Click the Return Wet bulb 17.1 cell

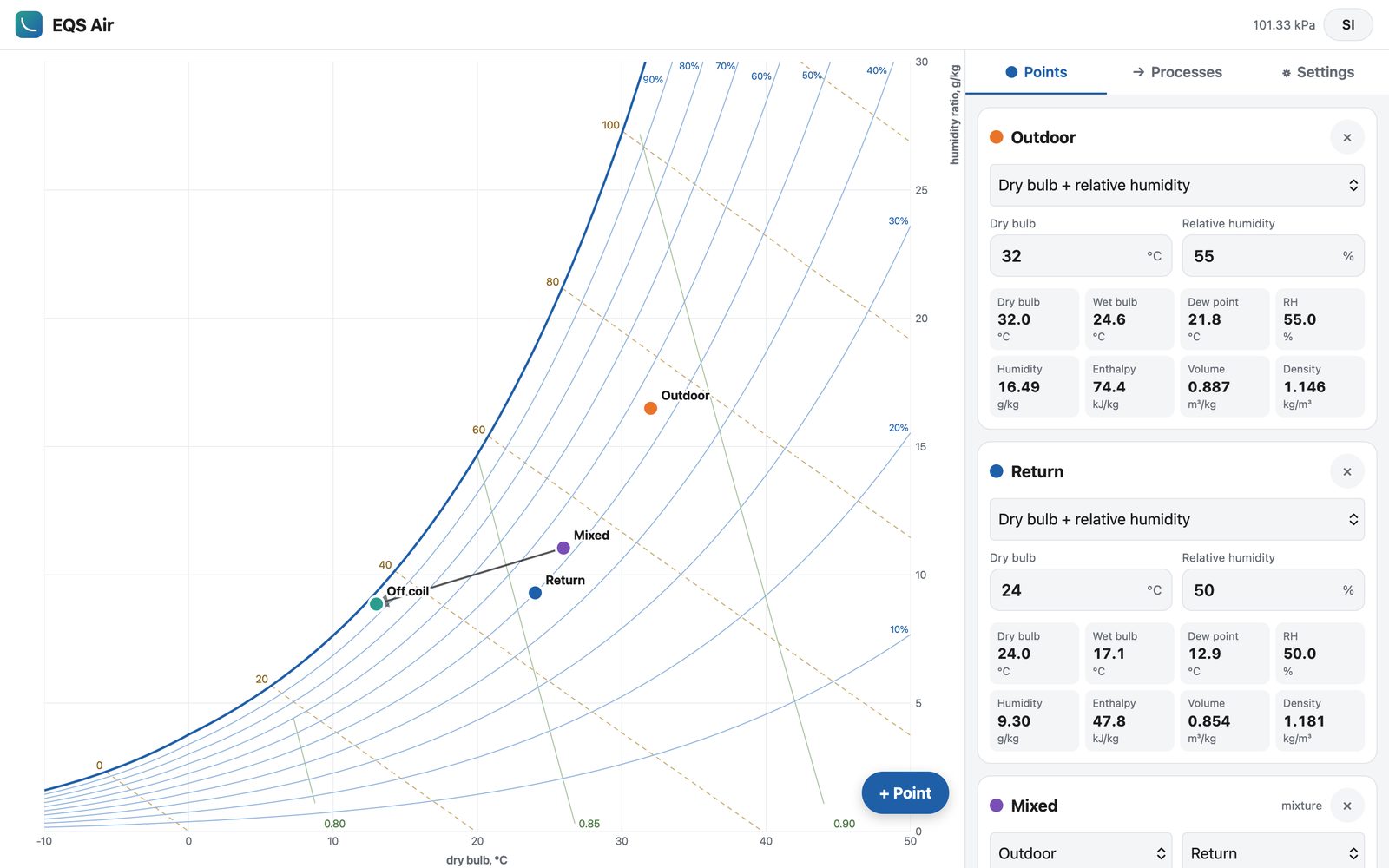pos(1129,654)
